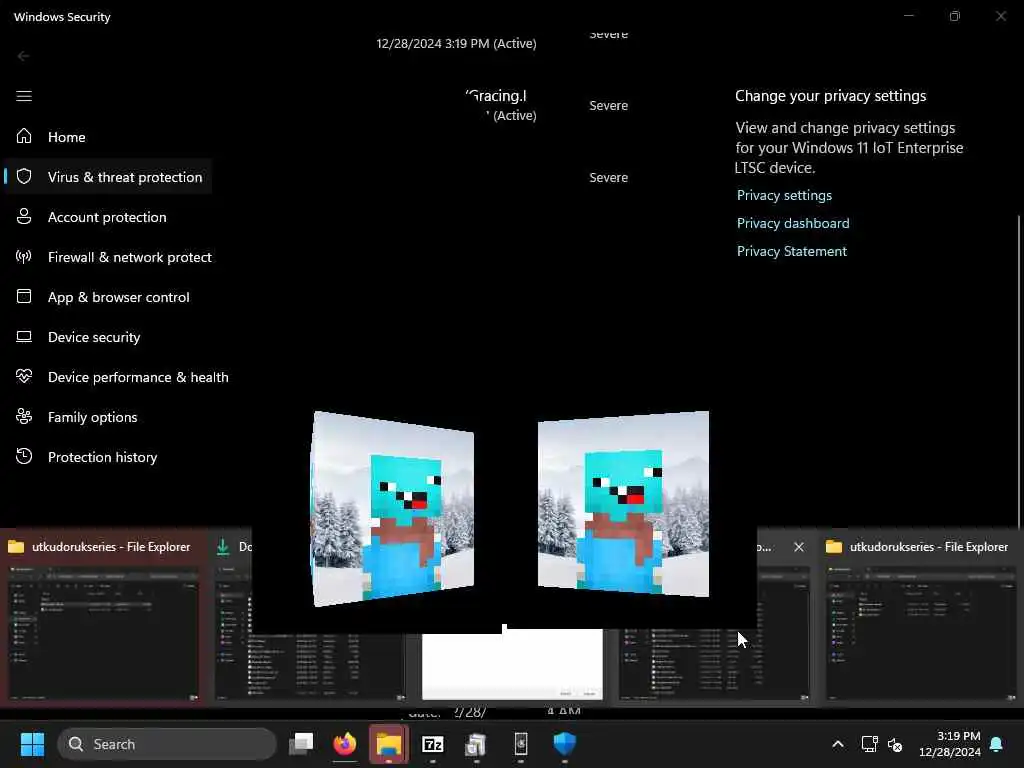Open the Privacy dashboard link

793,223
